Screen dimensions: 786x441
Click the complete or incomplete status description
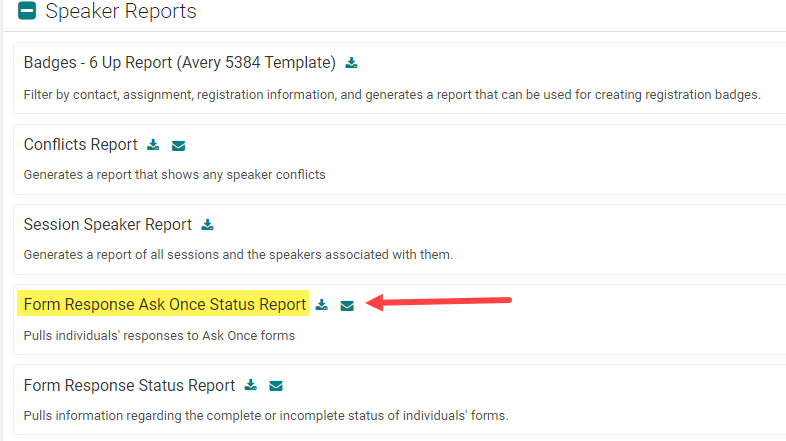(266, 415)
